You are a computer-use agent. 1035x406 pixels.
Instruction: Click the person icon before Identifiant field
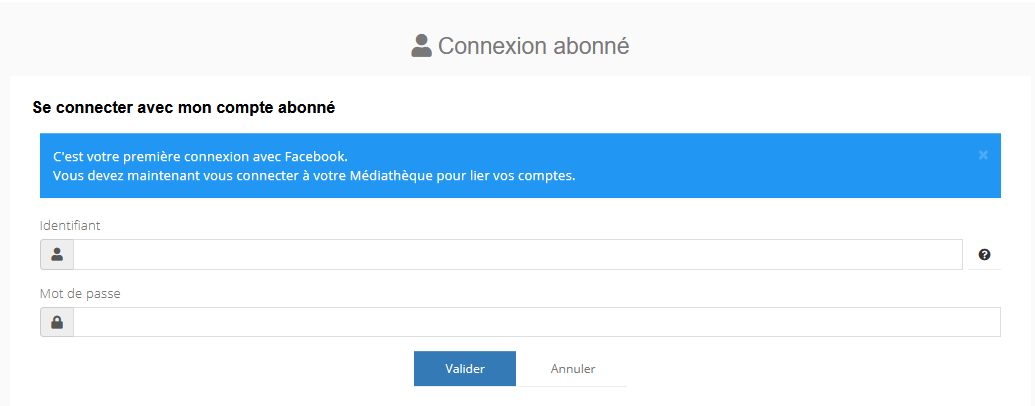point(57,255)
